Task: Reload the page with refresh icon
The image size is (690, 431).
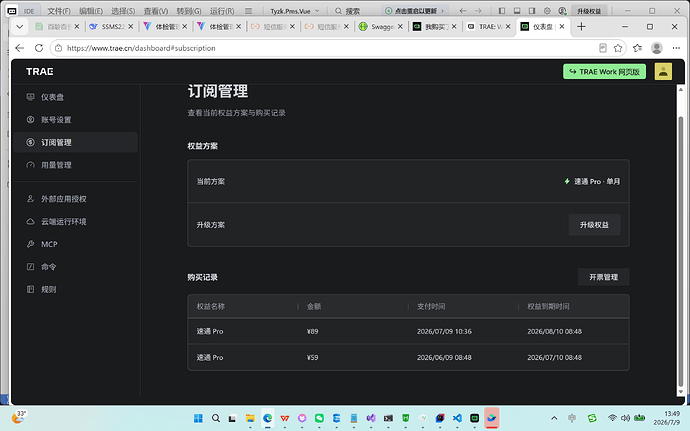Action: pyautogui.click(x=39, y=48)
